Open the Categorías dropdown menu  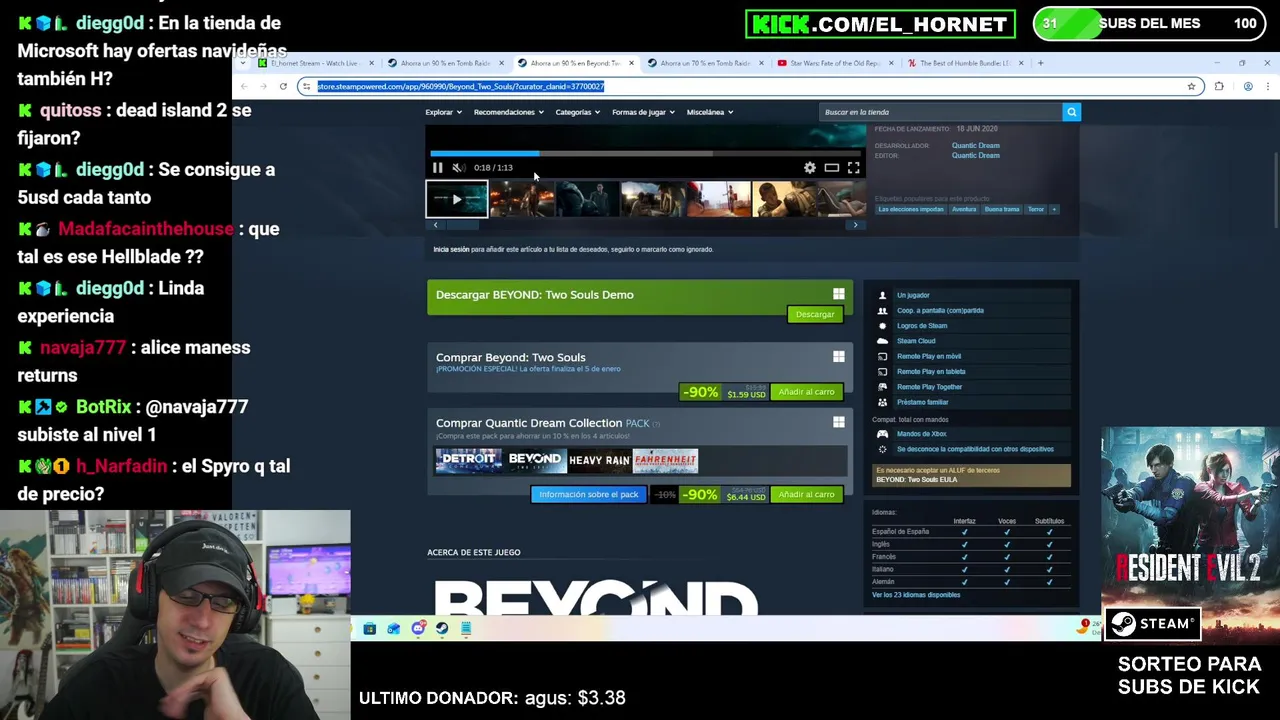(577, 112)
